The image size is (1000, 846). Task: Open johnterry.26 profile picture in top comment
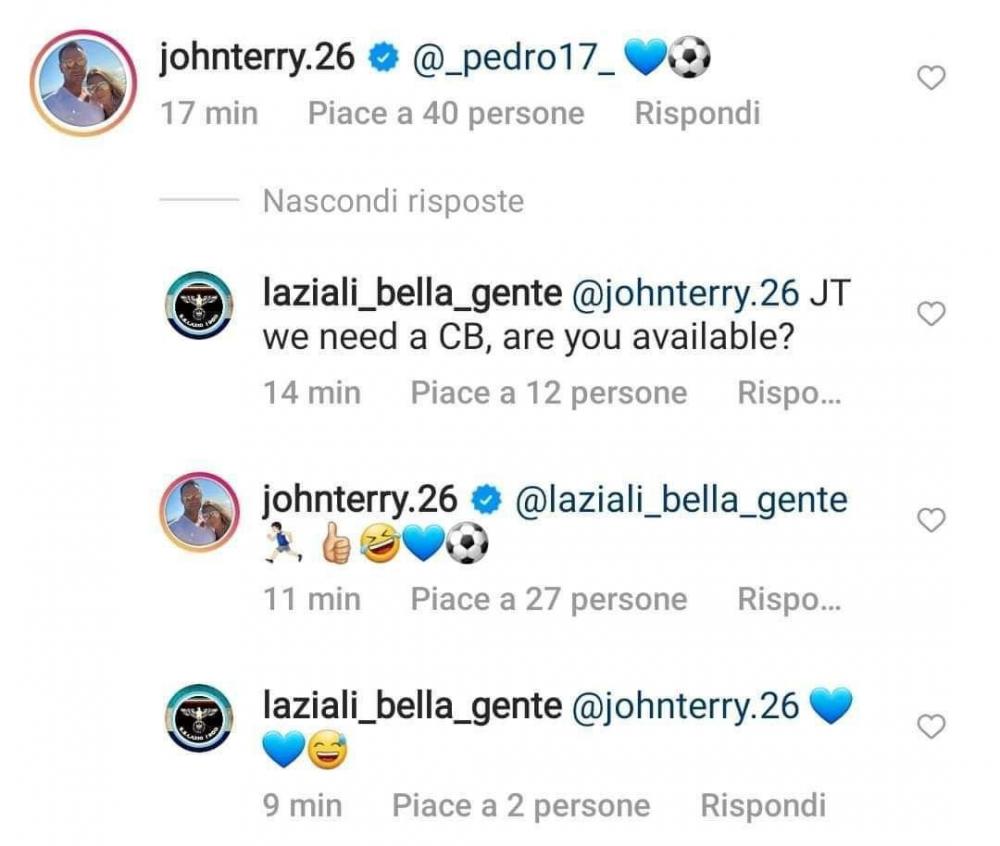click(84, 83)
